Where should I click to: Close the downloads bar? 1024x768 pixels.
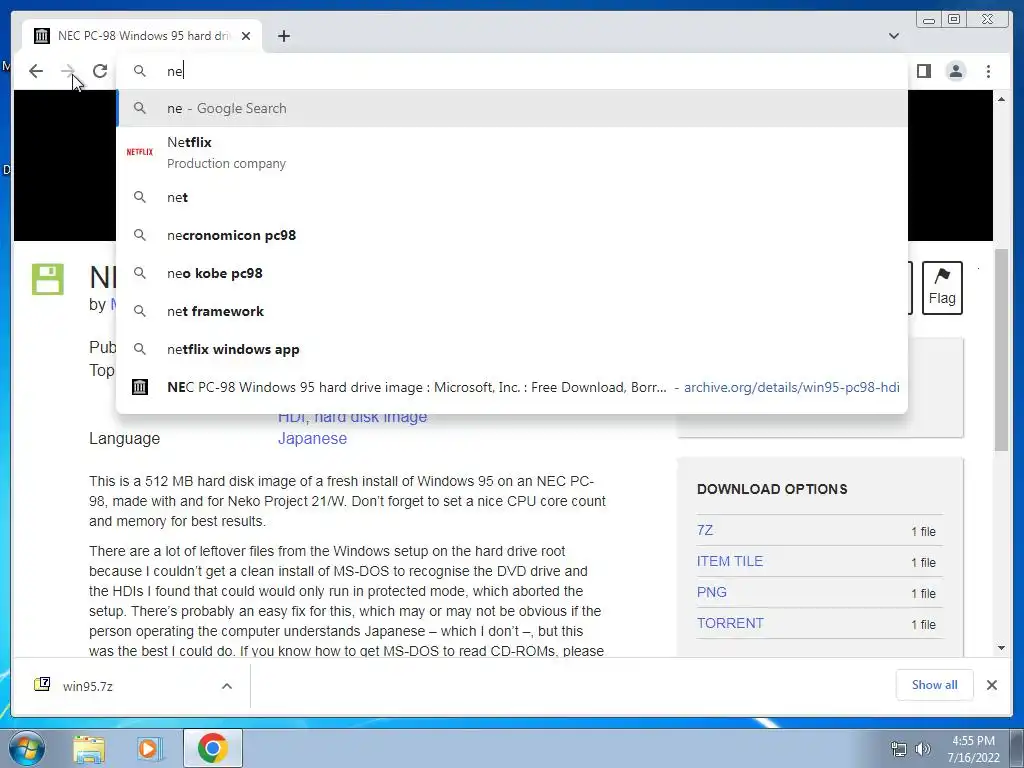click(x=991, y=684)
